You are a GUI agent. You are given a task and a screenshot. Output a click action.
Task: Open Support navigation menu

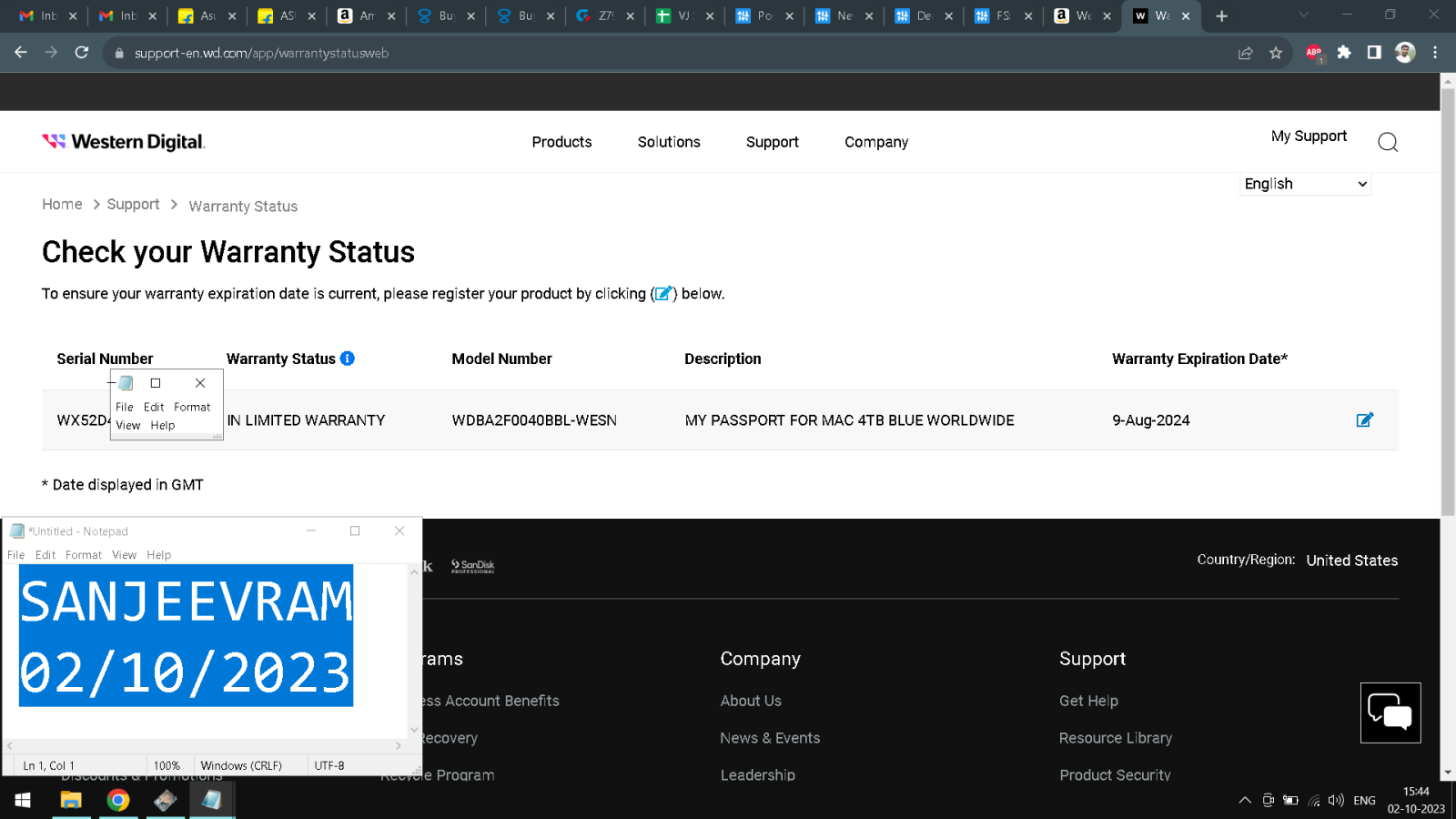(x=773, y=142)
